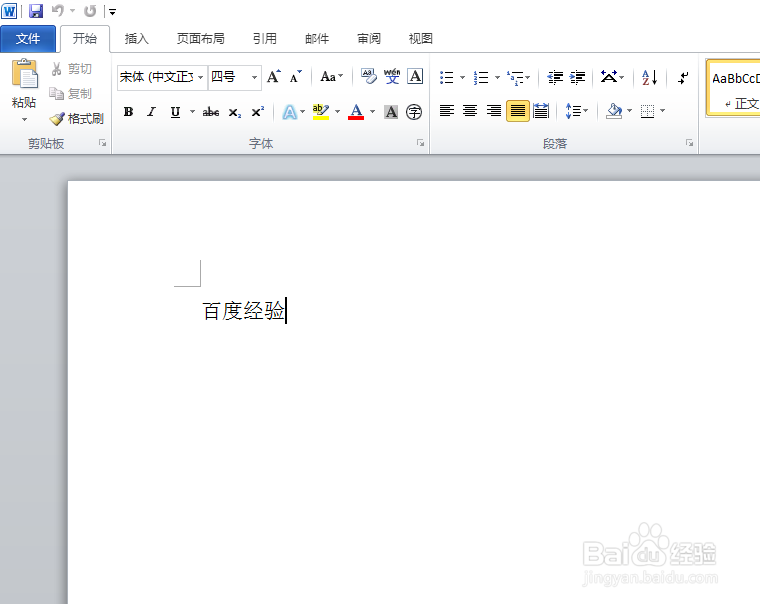
Task: Align text right
Action: point(493,111)
